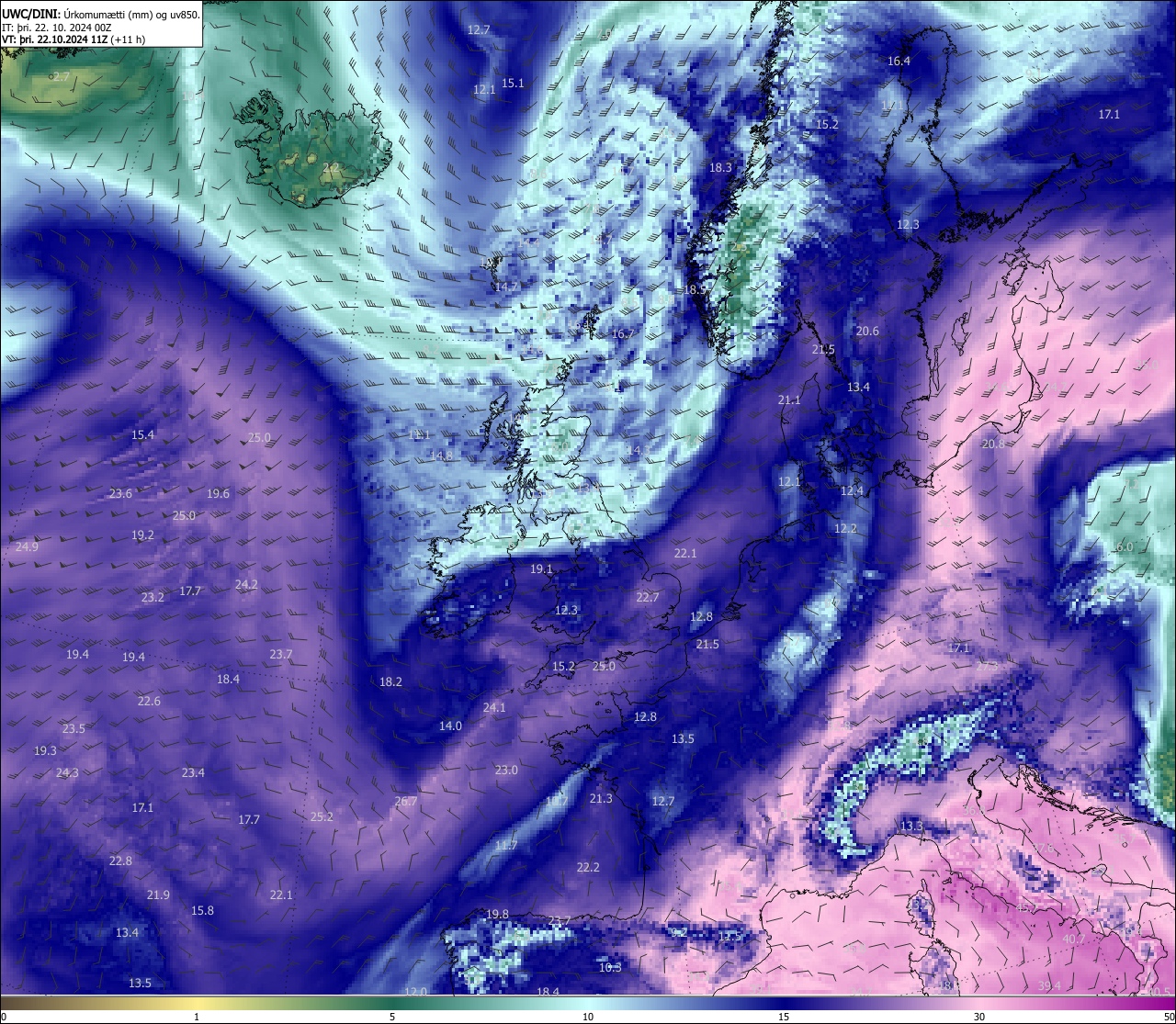The width and height of the screenshot is (1176, 1024).
Task: Click the 12.4 value over Germany
Action: (x=852, y=490)
